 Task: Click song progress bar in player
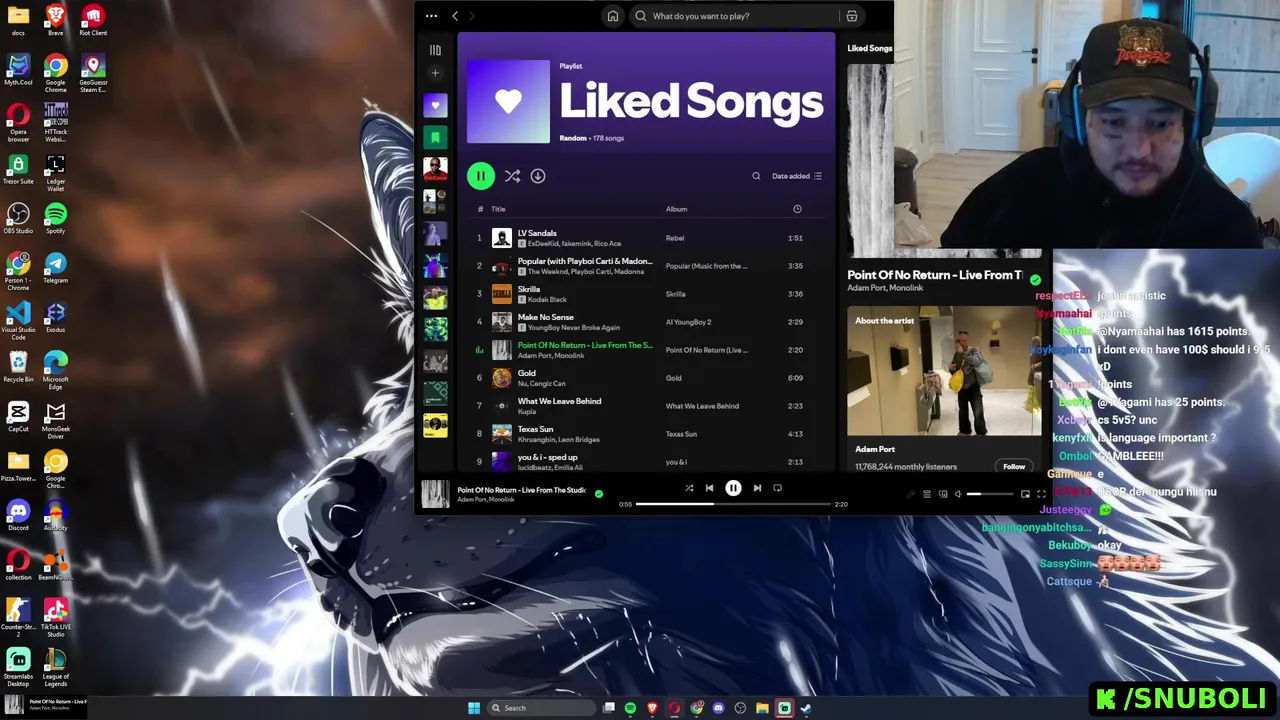click(733, 504)
